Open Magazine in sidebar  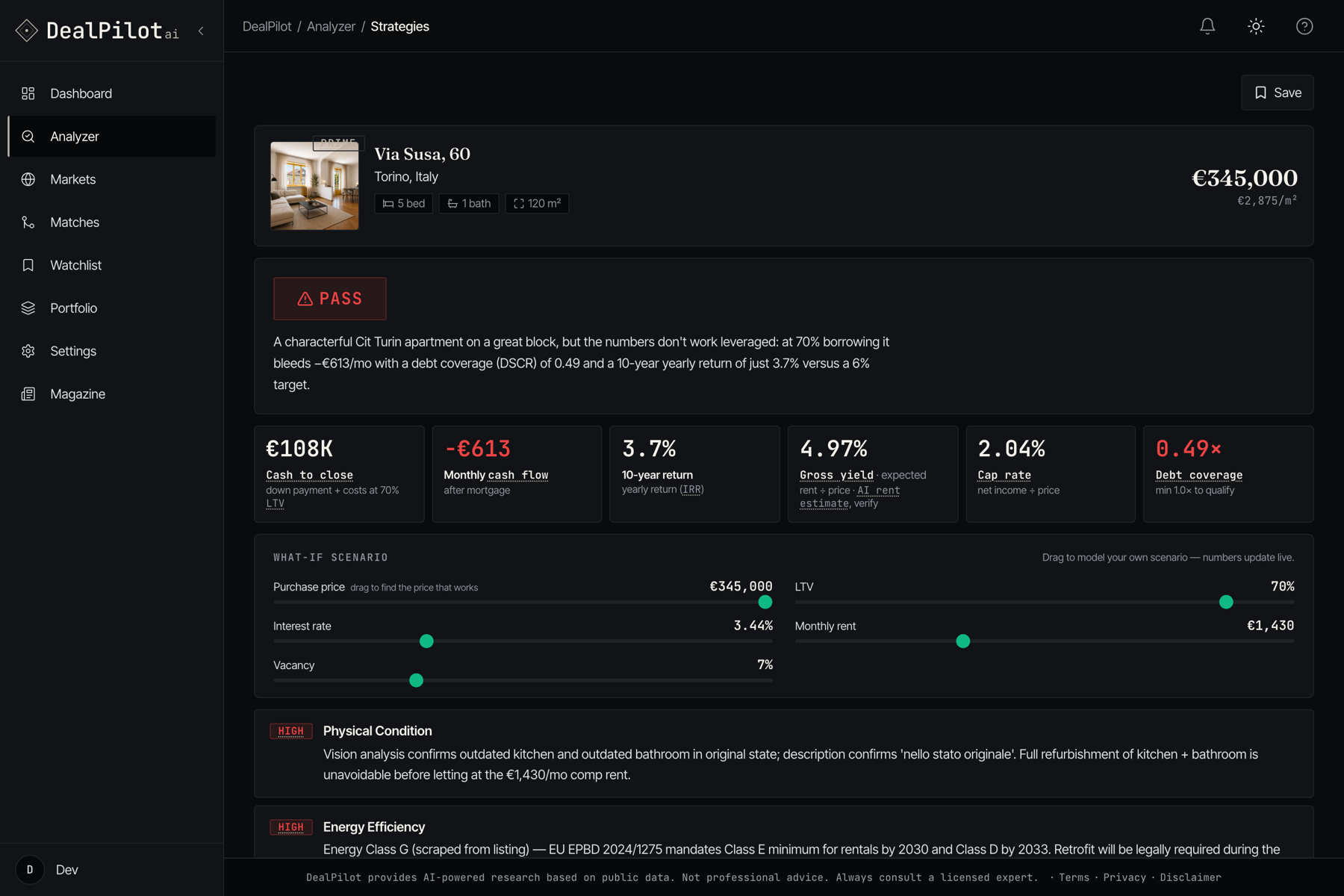tap(112, 394)
